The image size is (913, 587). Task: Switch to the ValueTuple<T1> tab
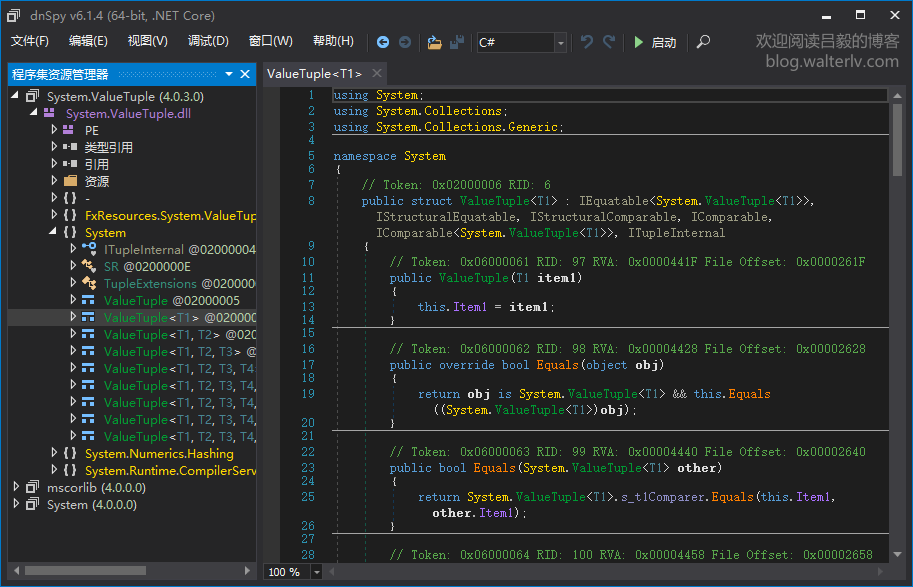[x=314, y=74]
